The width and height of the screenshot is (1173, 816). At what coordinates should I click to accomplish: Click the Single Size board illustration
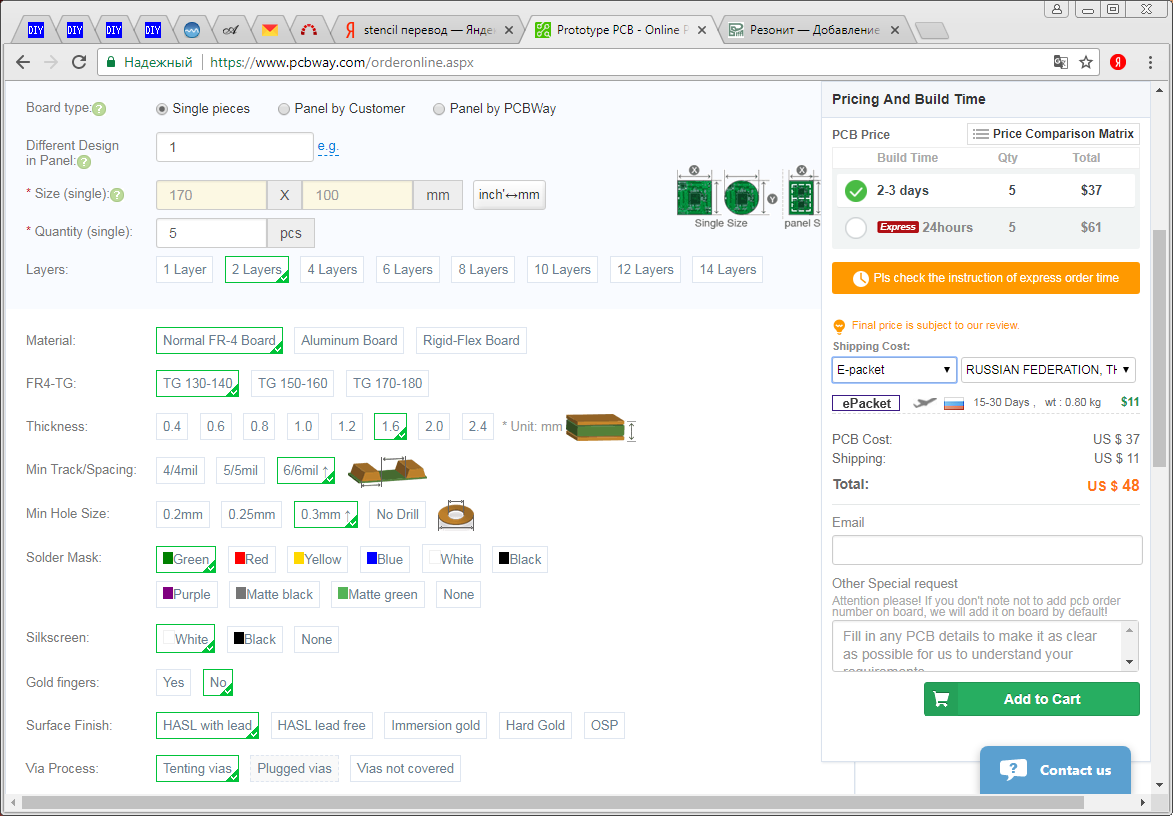721,196
